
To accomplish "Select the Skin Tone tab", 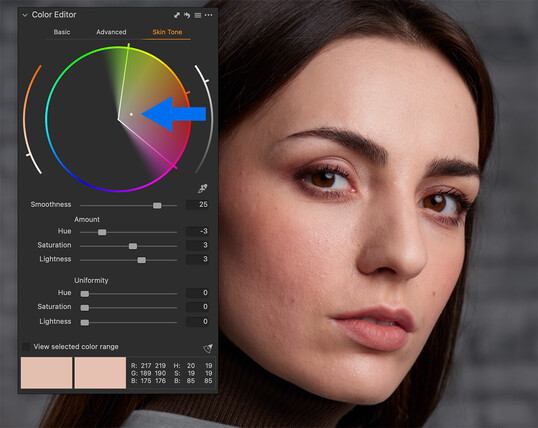I will [x=167, y=32].
